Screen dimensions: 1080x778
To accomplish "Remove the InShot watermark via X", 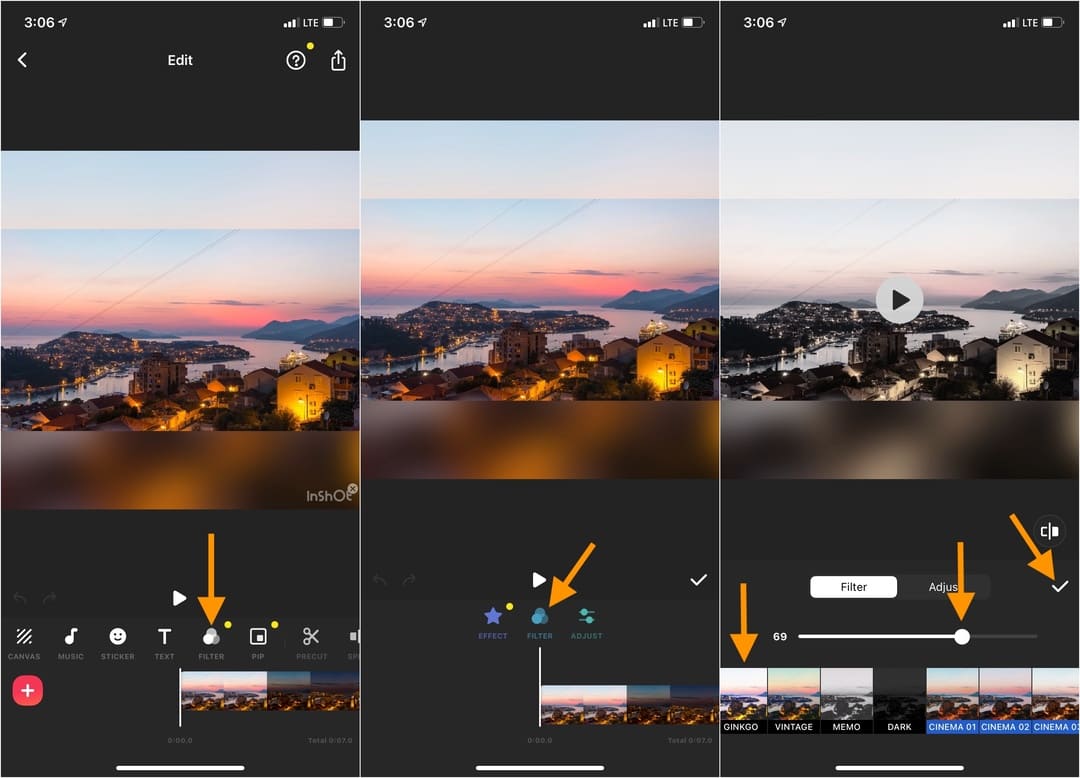I will [x=353, y=488].
